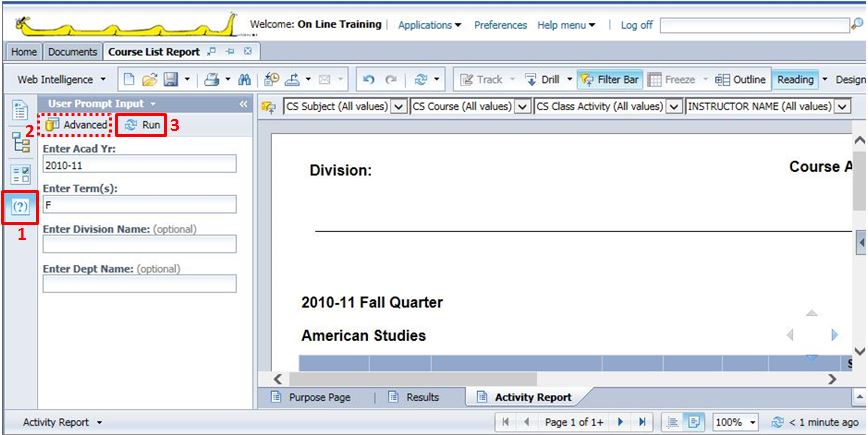Expand INSTRUCTOR NAME filter dropdown

(842, 106)
